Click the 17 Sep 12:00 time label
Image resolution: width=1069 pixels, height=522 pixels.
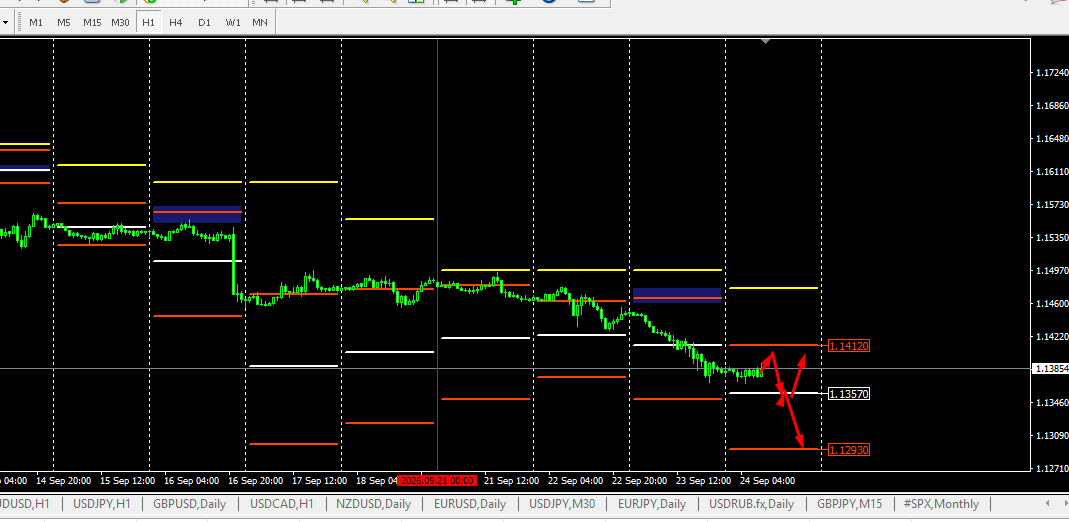pos(320,480)
